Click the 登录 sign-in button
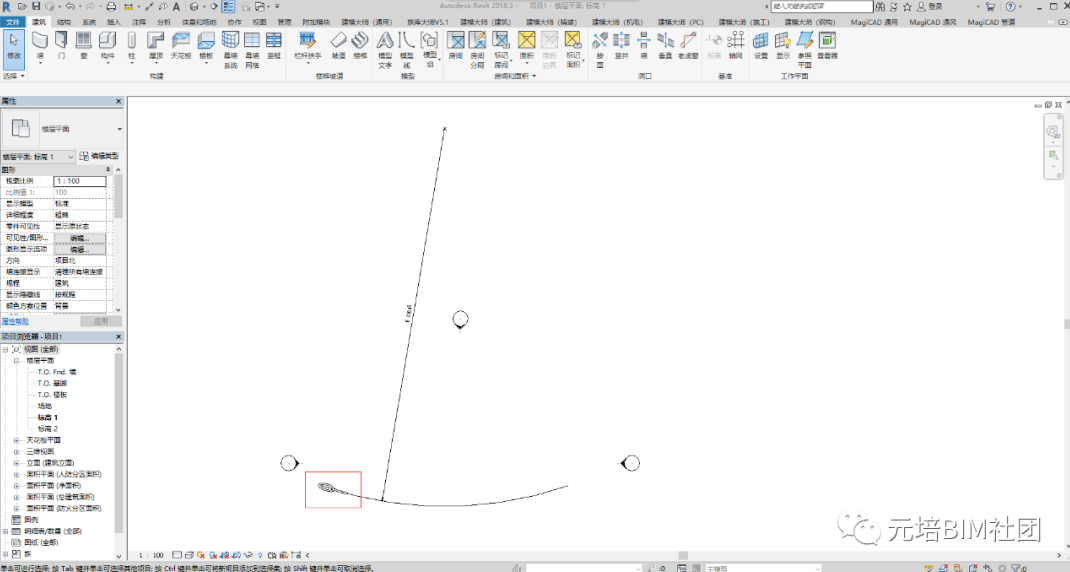This screenshot has height=572, width=1070. (930, 6)
